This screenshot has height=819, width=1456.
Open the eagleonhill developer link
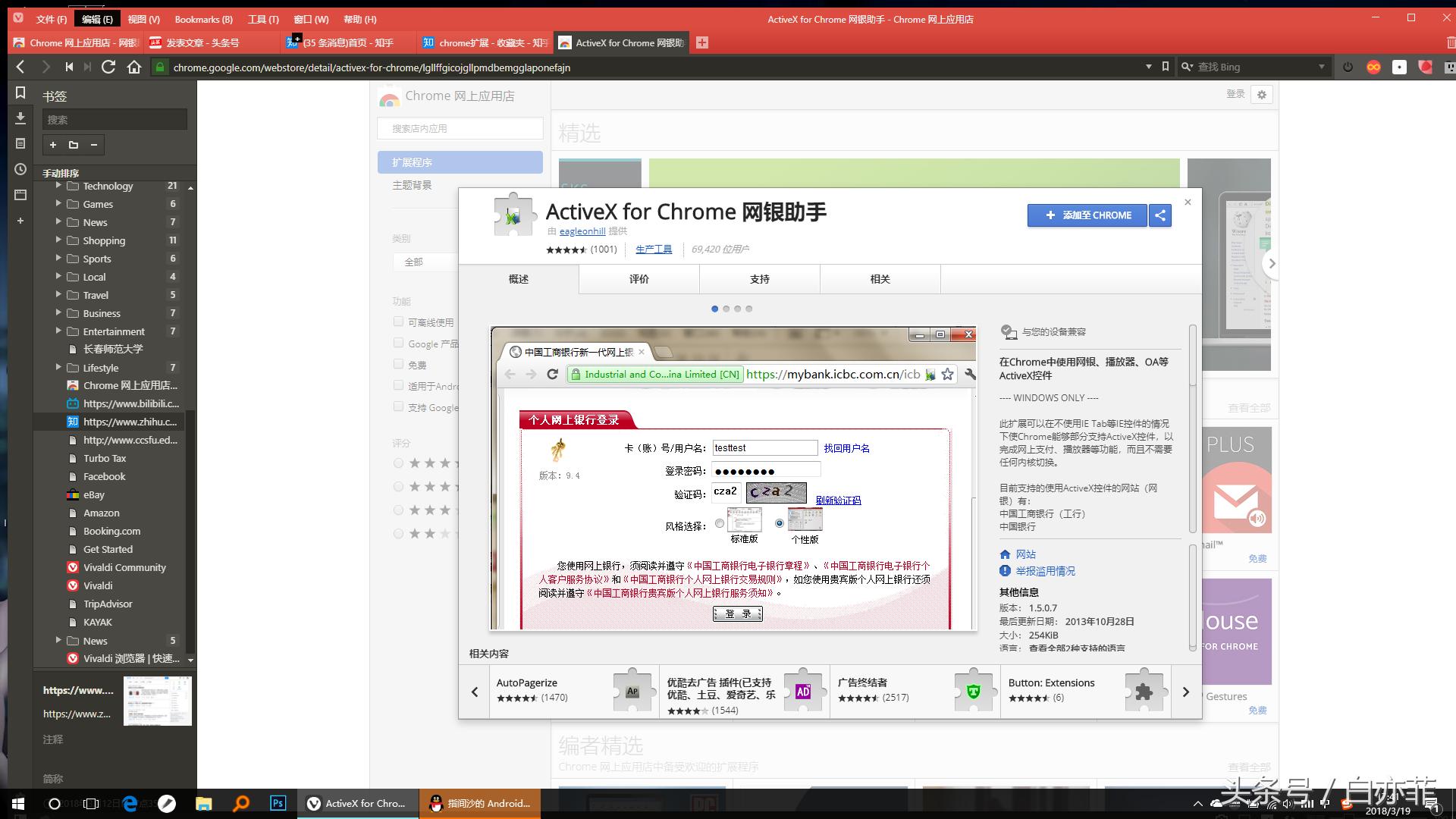pyautogui.click(x=582, y=231)
